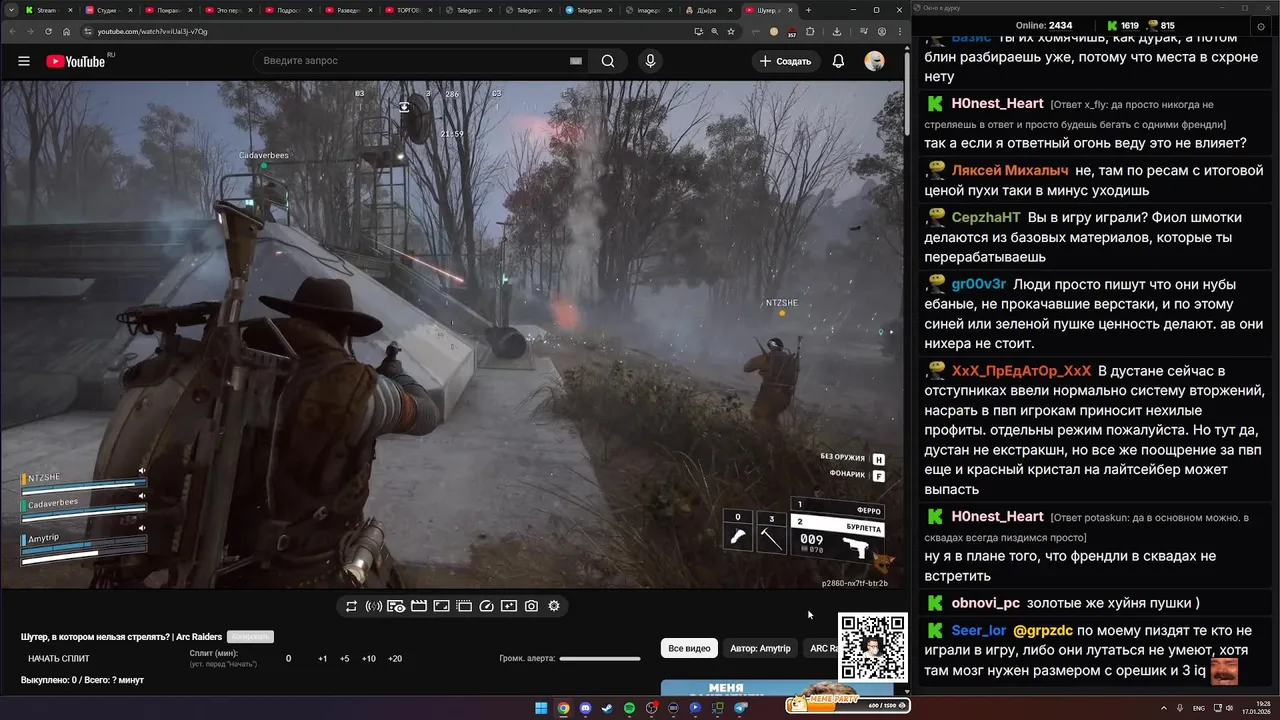The image size is (1280, 720).
Task: Bookmark page with the star icon
Action: pyautogui.click(x=732, y=31)
